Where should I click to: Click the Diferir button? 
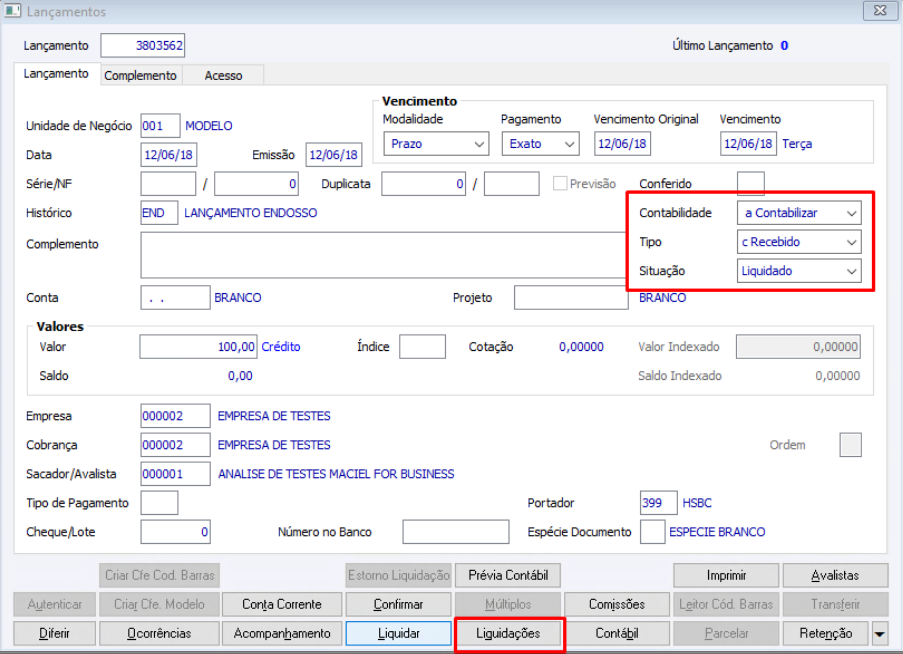[55, 634]
